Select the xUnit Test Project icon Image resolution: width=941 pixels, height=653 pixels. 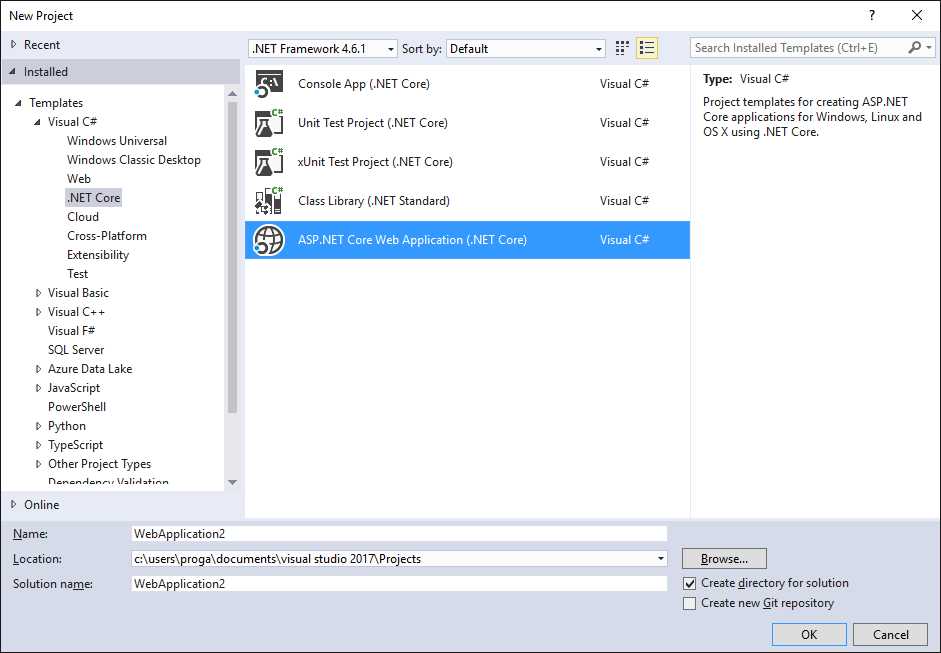click(x=268, y=161)
